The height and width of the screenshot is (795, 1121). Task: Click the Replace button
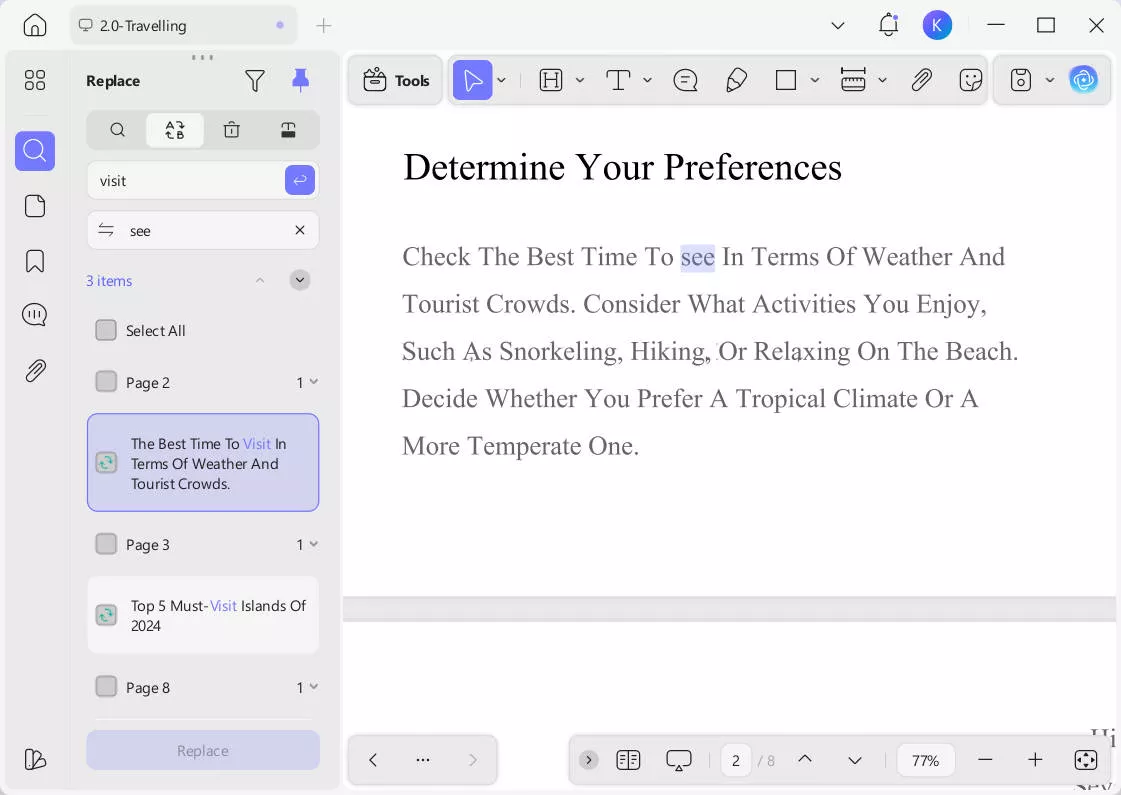pyautogui.click(x=203, y=750)
